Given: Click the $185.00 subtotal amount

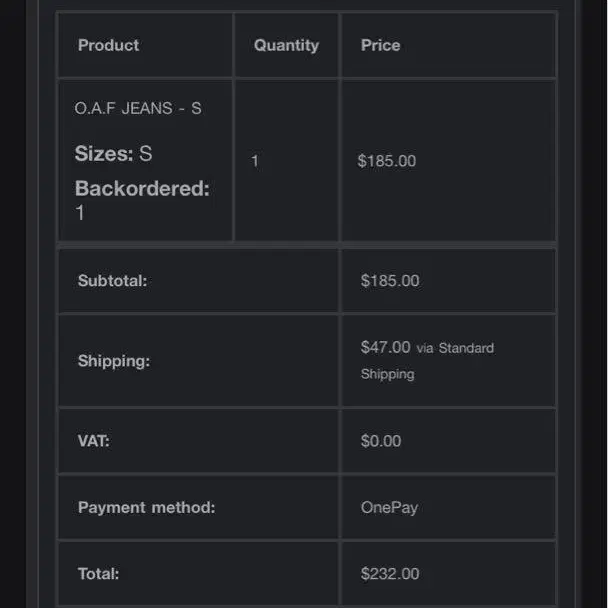Looking at the screenshot, I should (390, 281).
